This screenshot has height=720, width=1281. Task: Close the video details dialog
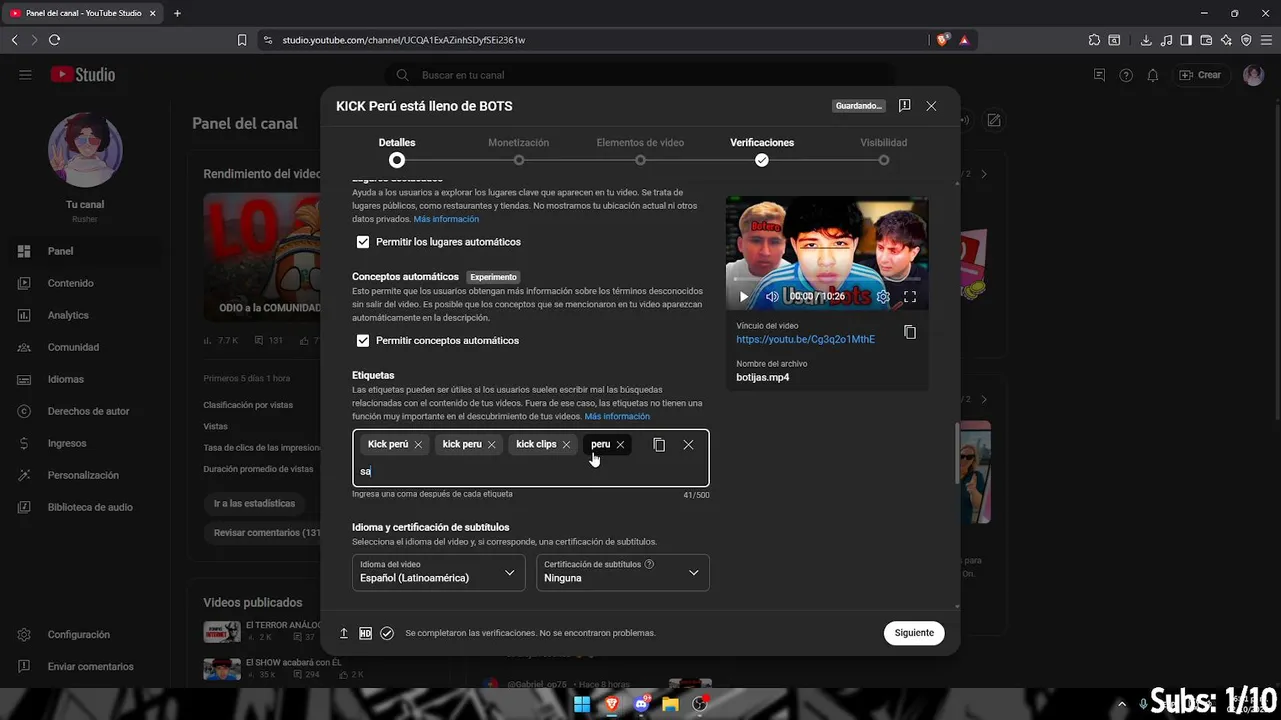tap(931, 106)
